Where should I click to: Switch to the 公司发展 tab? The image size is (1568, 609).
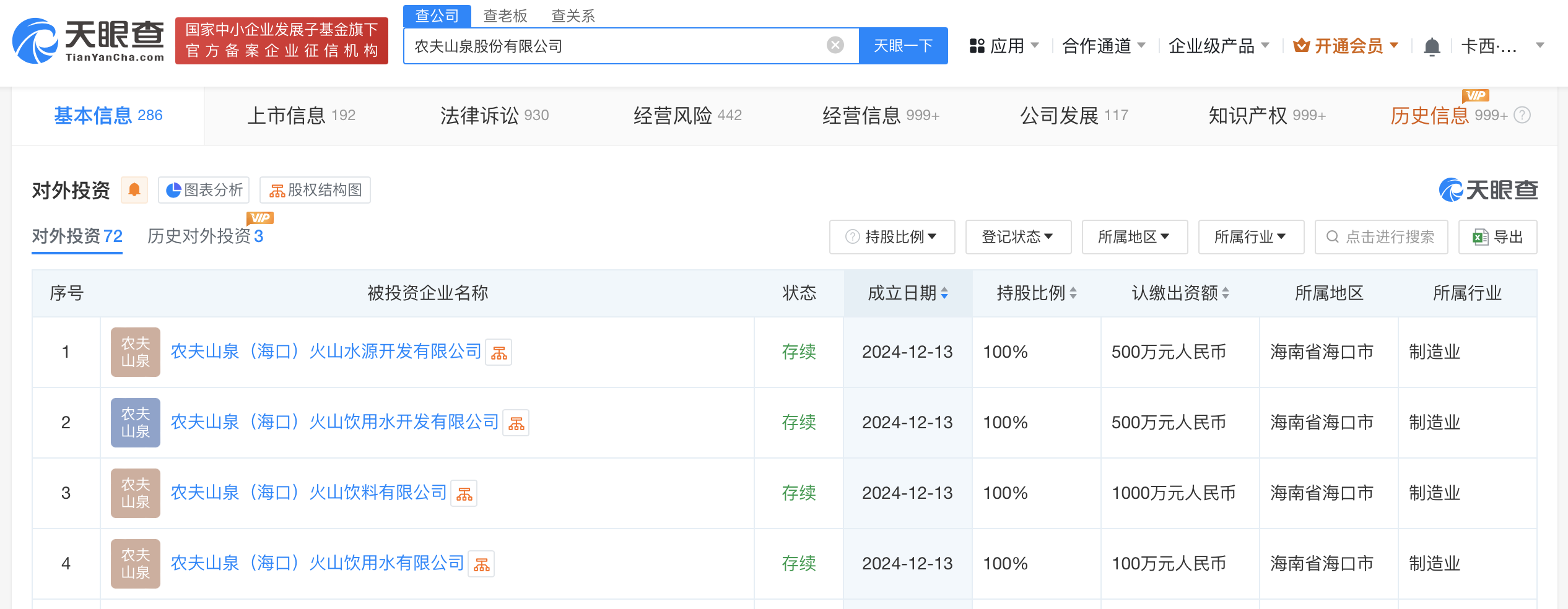(x=1074, y=116)
